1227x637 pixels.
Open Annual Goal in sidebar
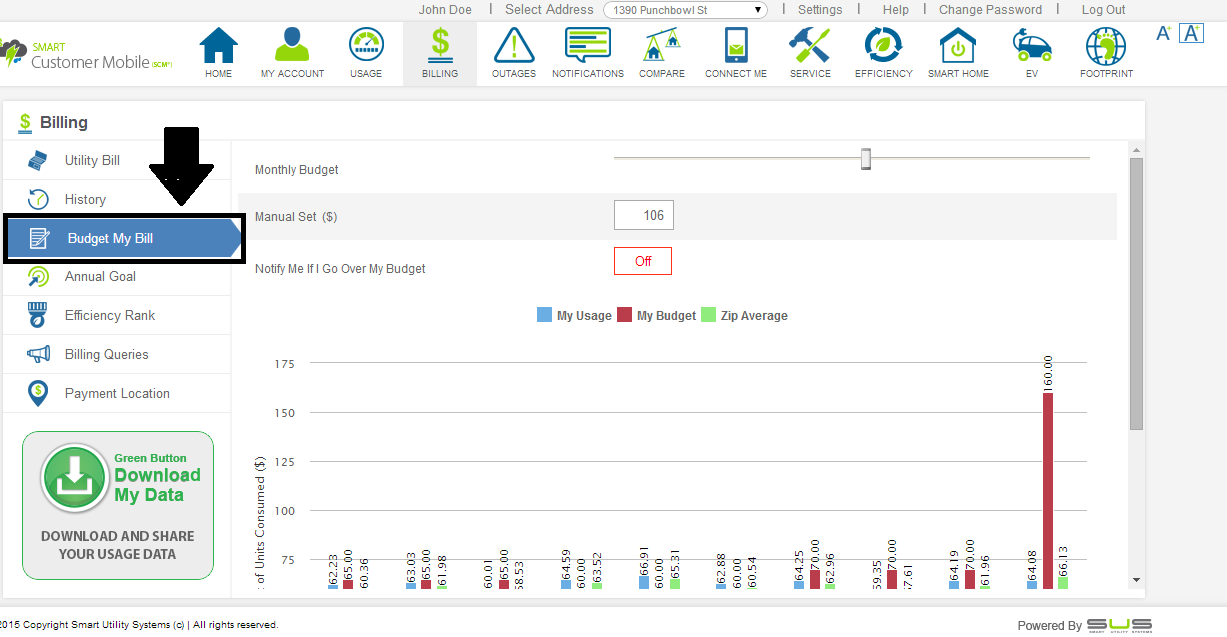pyautogui.click(x=100, y=276)
